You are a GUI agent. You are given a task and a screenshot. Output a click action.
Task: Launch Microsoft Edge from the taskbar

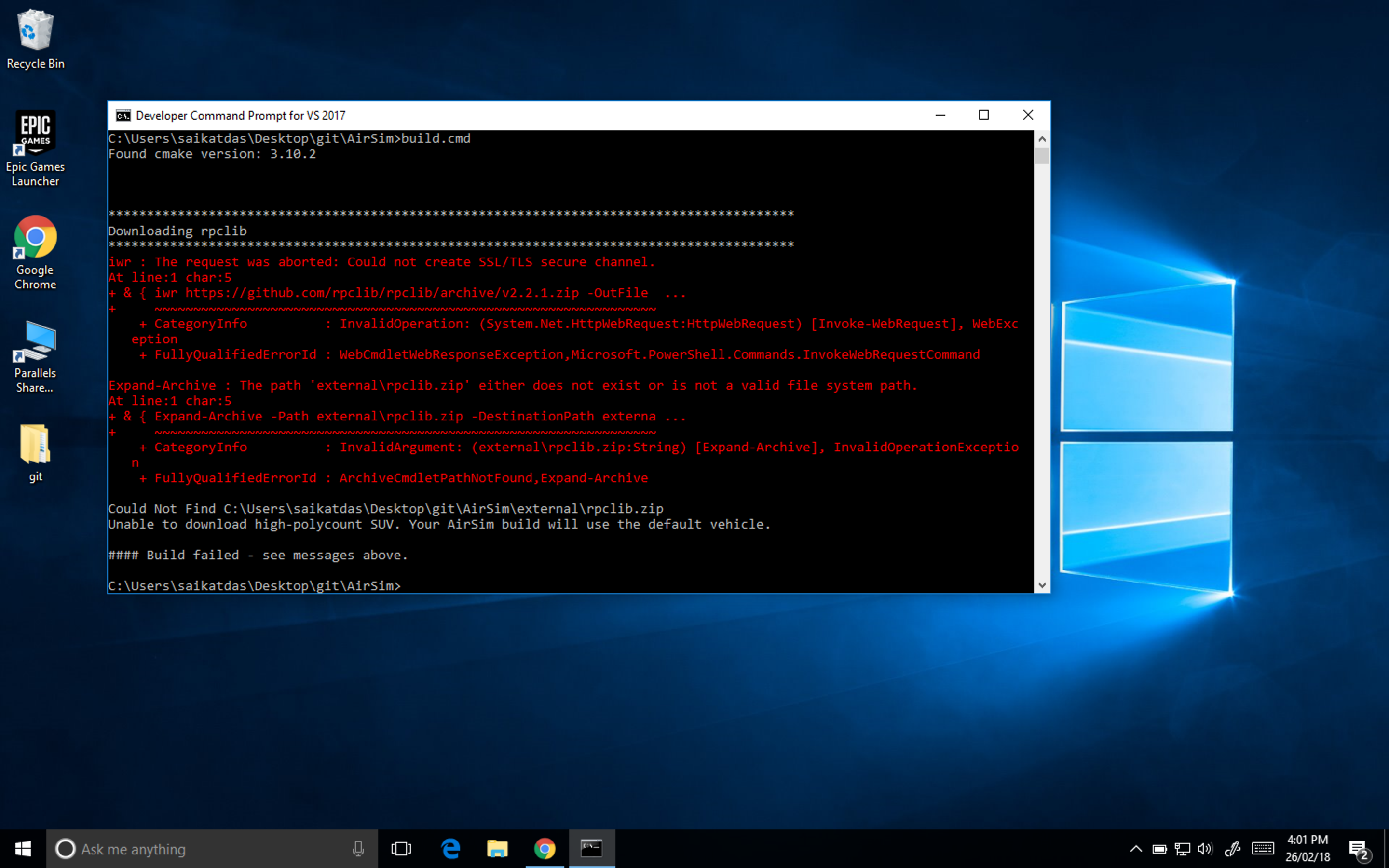pos(450,849)
